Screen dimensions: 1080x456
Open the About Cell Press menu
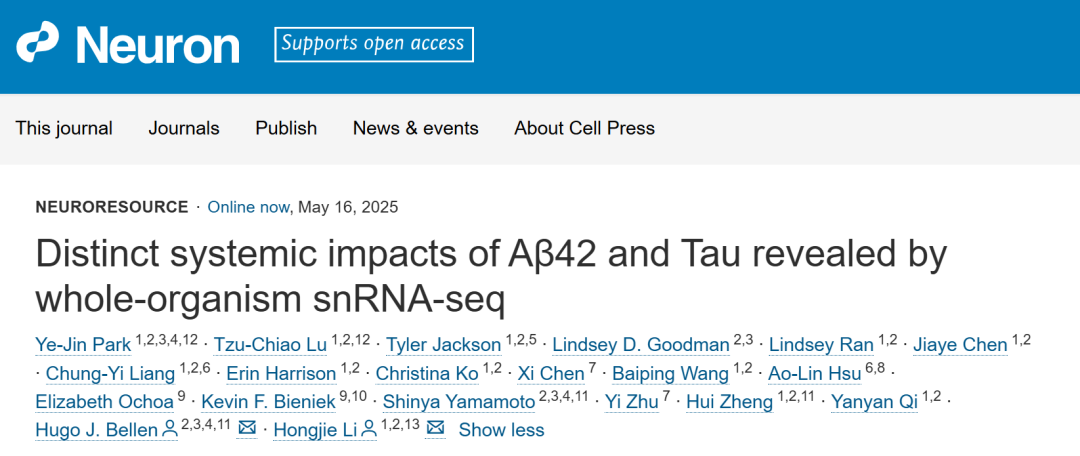pyautogui.click(x=584, y=128)
